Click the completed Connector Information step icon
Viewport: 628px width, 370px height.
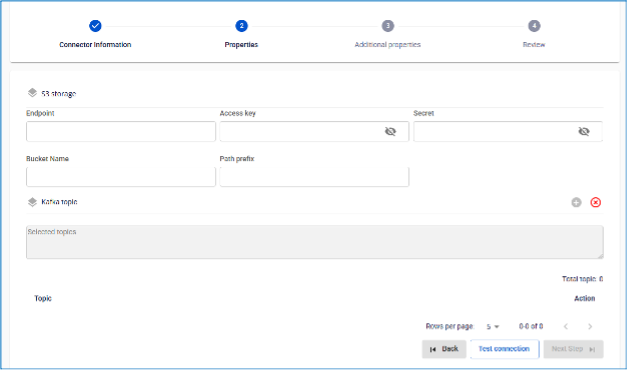point(95,26)
